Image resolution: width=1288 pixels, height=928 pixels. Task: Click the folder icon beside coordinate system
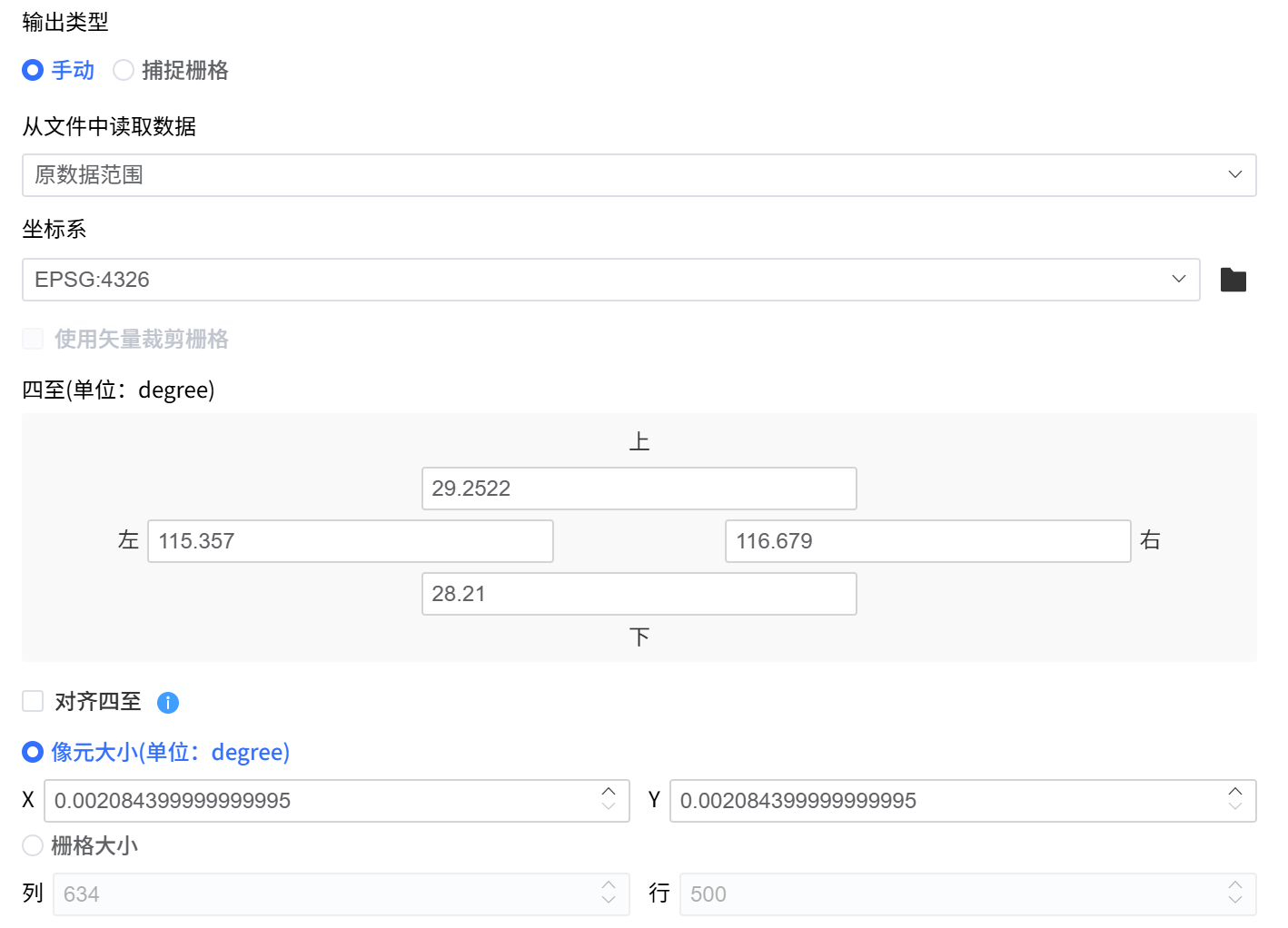[x=1233, y=280]
